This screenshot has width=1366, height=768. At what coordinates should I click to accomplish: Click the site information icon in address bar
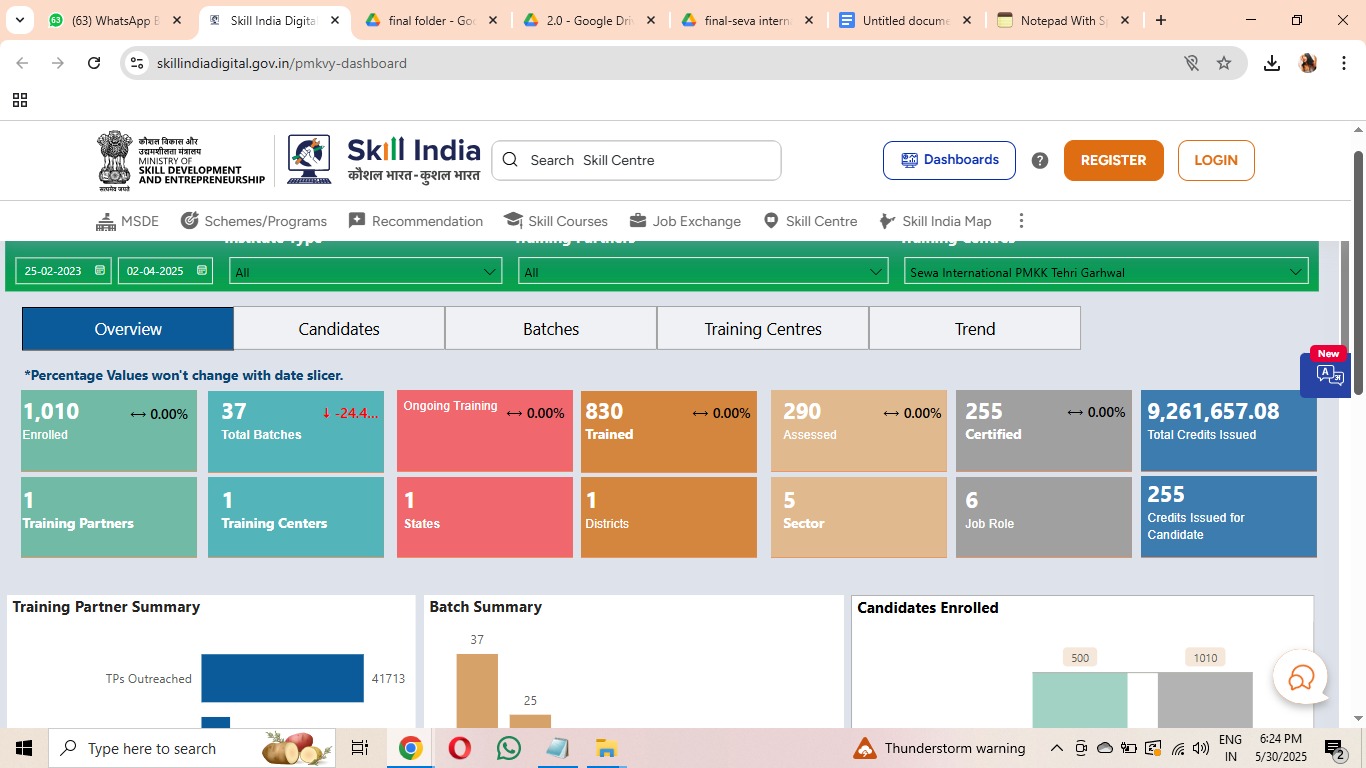pos(138,63)
